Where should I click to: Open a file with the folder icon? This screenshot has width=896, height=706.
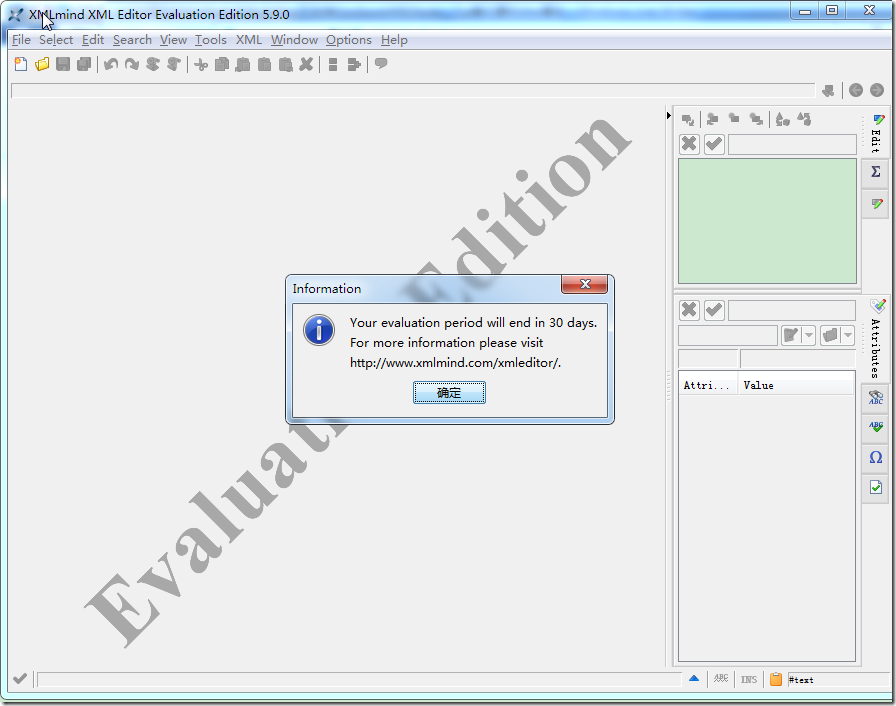pos(42,64)
